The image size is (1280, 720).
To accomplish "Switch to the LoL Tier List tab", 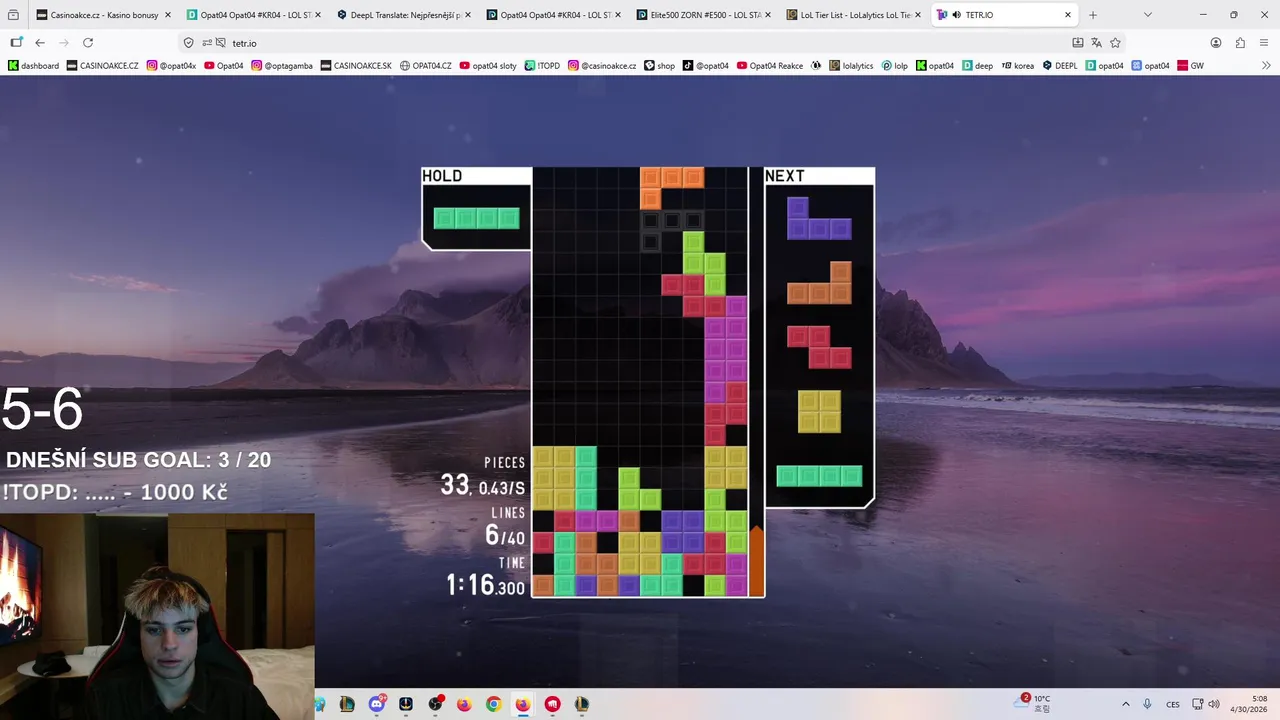I will coord(853,15).
